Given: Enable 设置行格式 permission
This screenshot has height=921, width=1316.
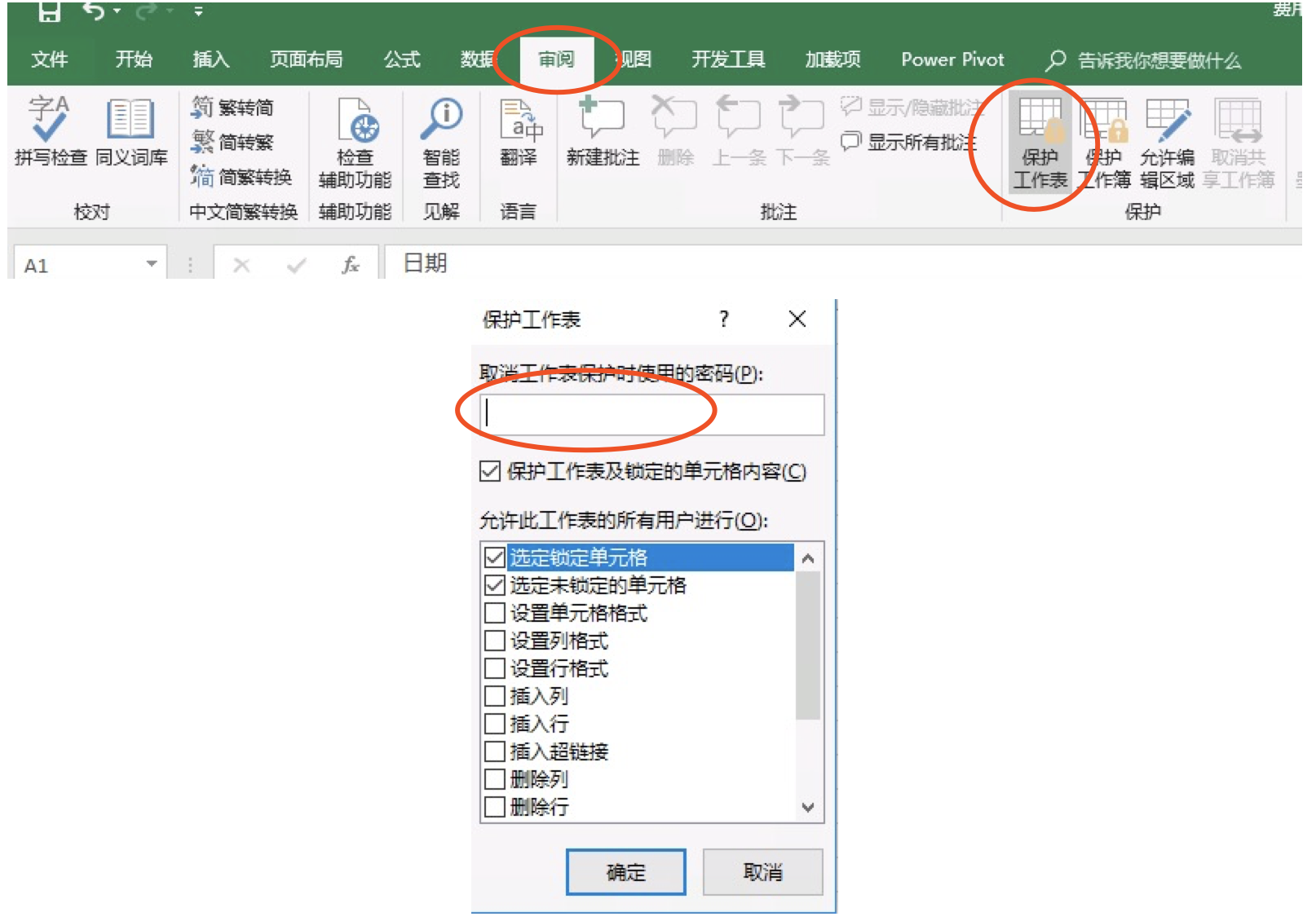Looking at the screenshot, I should (x=494, y=668).
